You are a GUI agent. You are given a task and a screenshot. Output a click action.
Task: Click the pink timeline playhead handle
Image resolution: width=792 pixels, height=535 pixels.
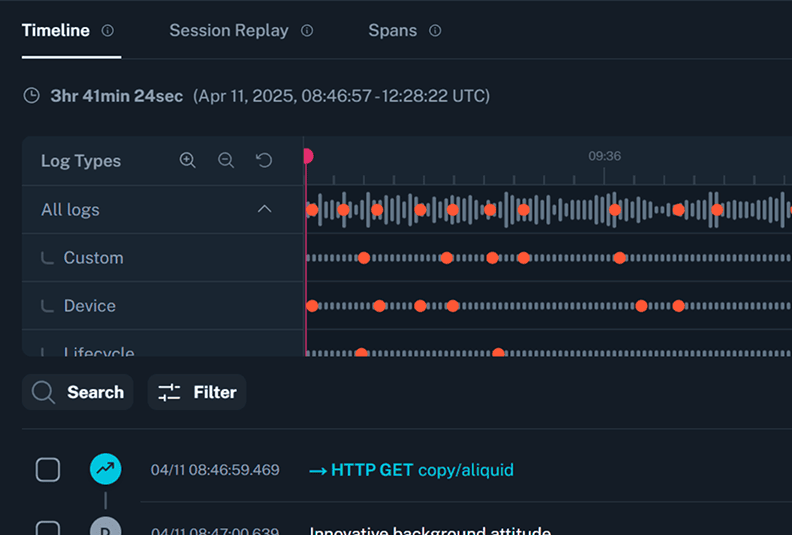307,156
